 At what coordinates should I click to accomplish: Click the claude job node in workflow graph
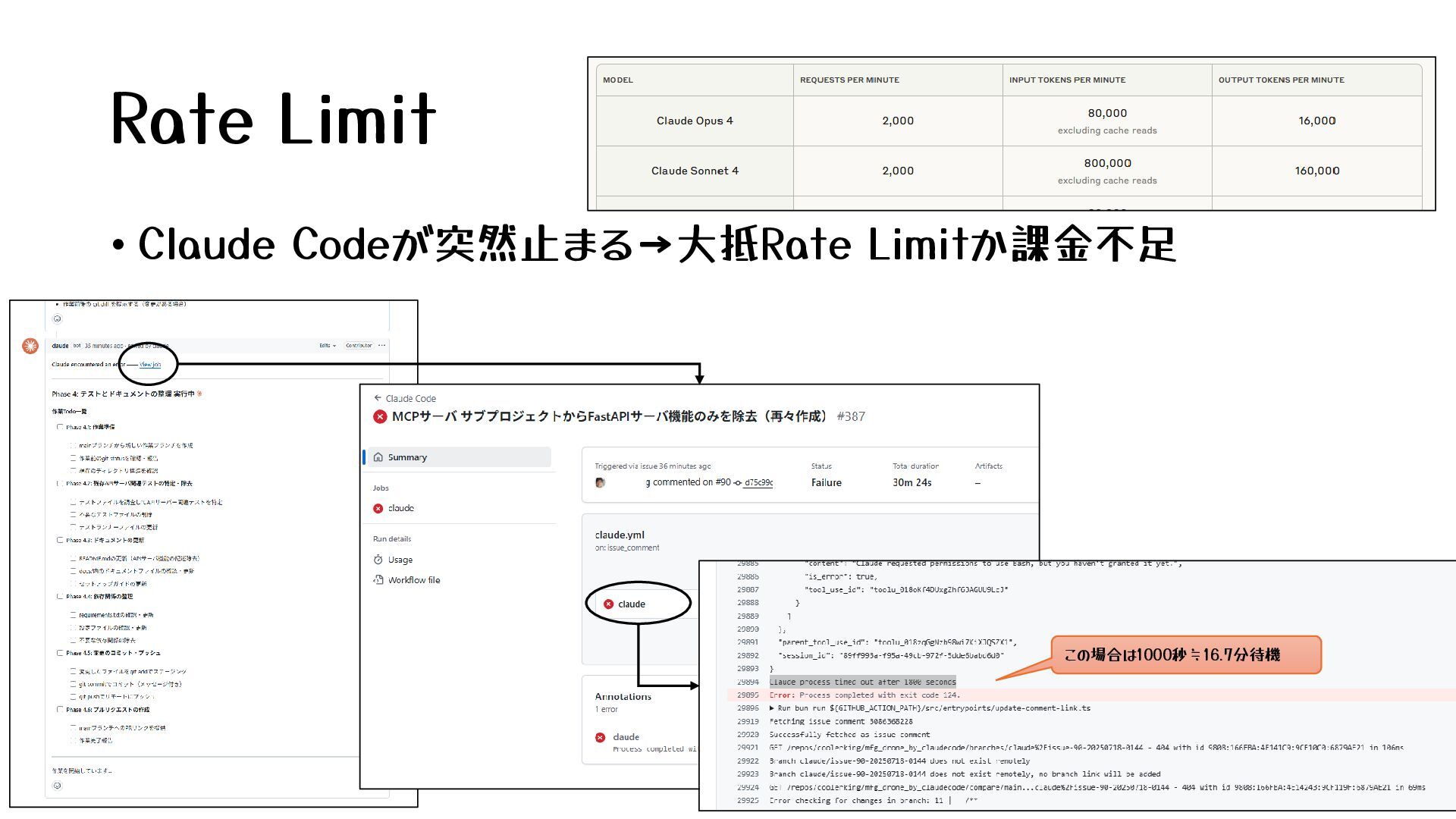639,604
